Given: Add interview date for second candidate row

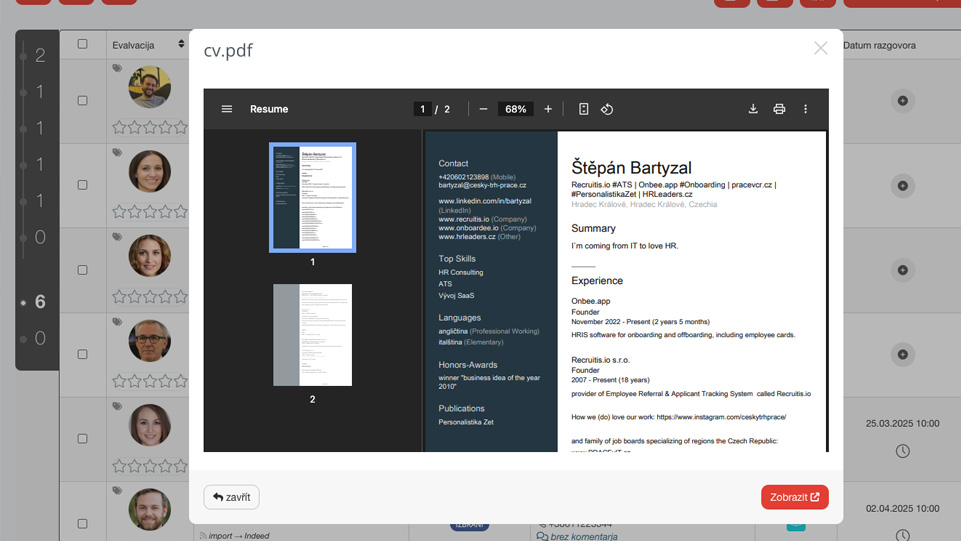Looking at the screenshot, I should tap(902, 186).
